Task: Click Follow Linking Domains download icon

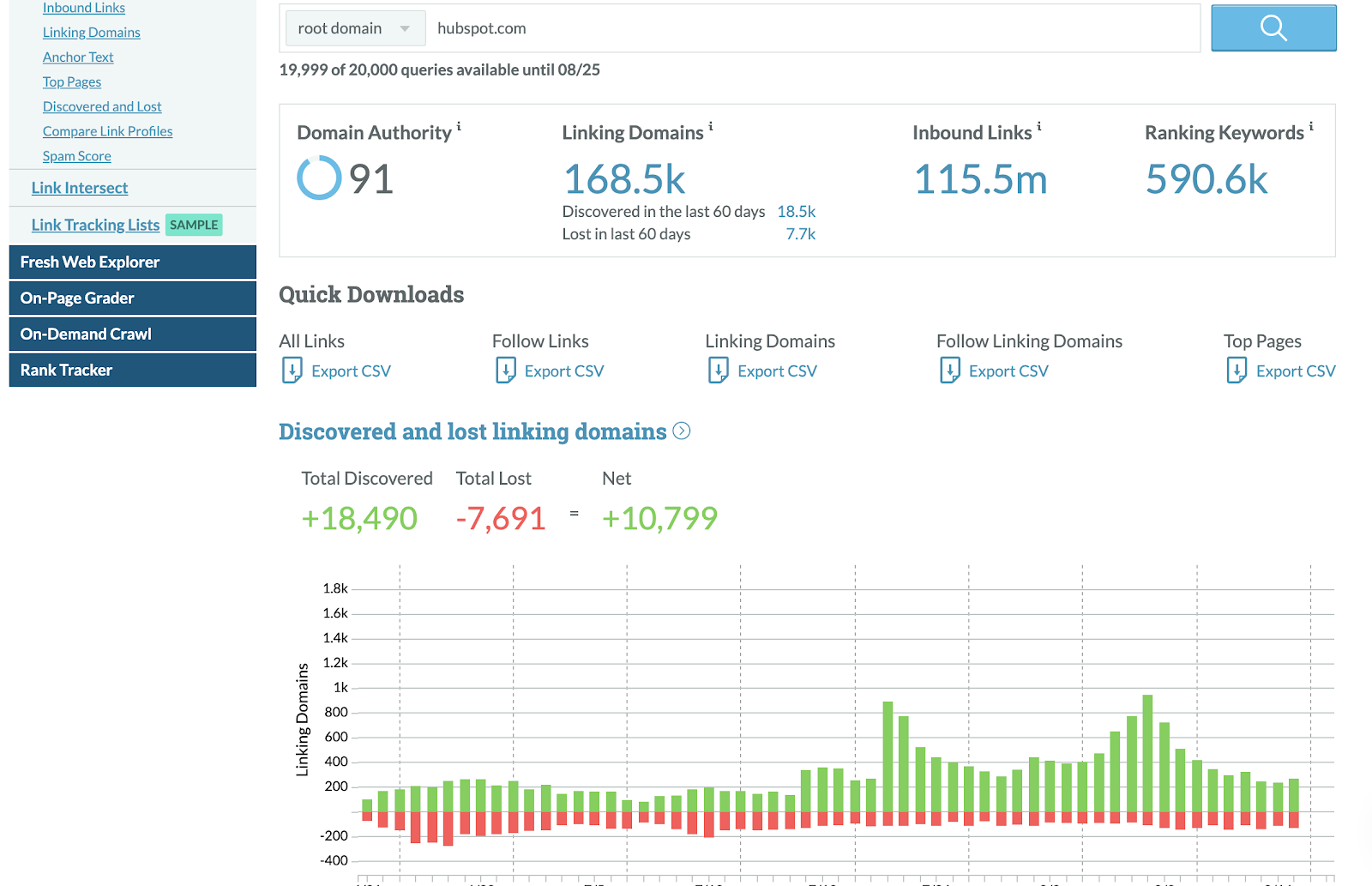Action: (x=949, y=371)
